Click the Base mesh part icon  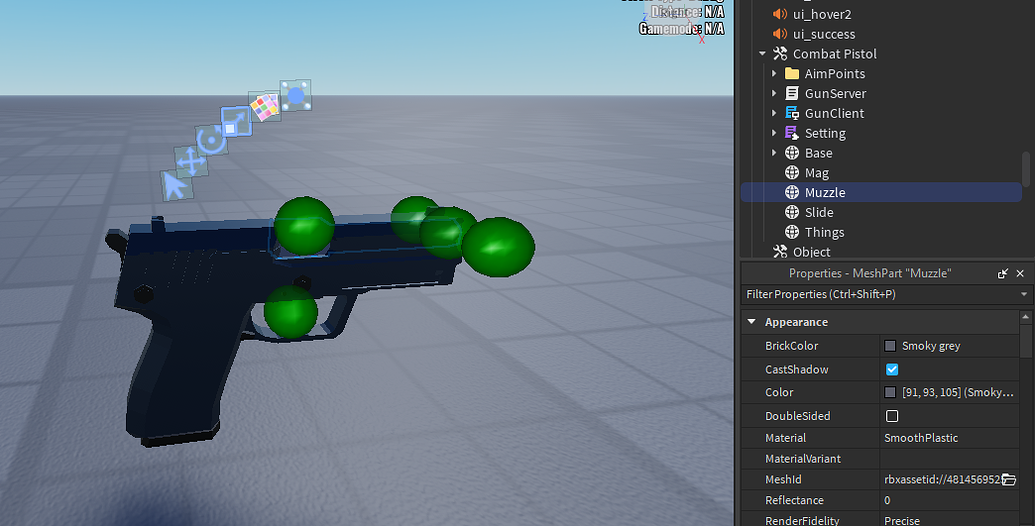coord(792,152)
